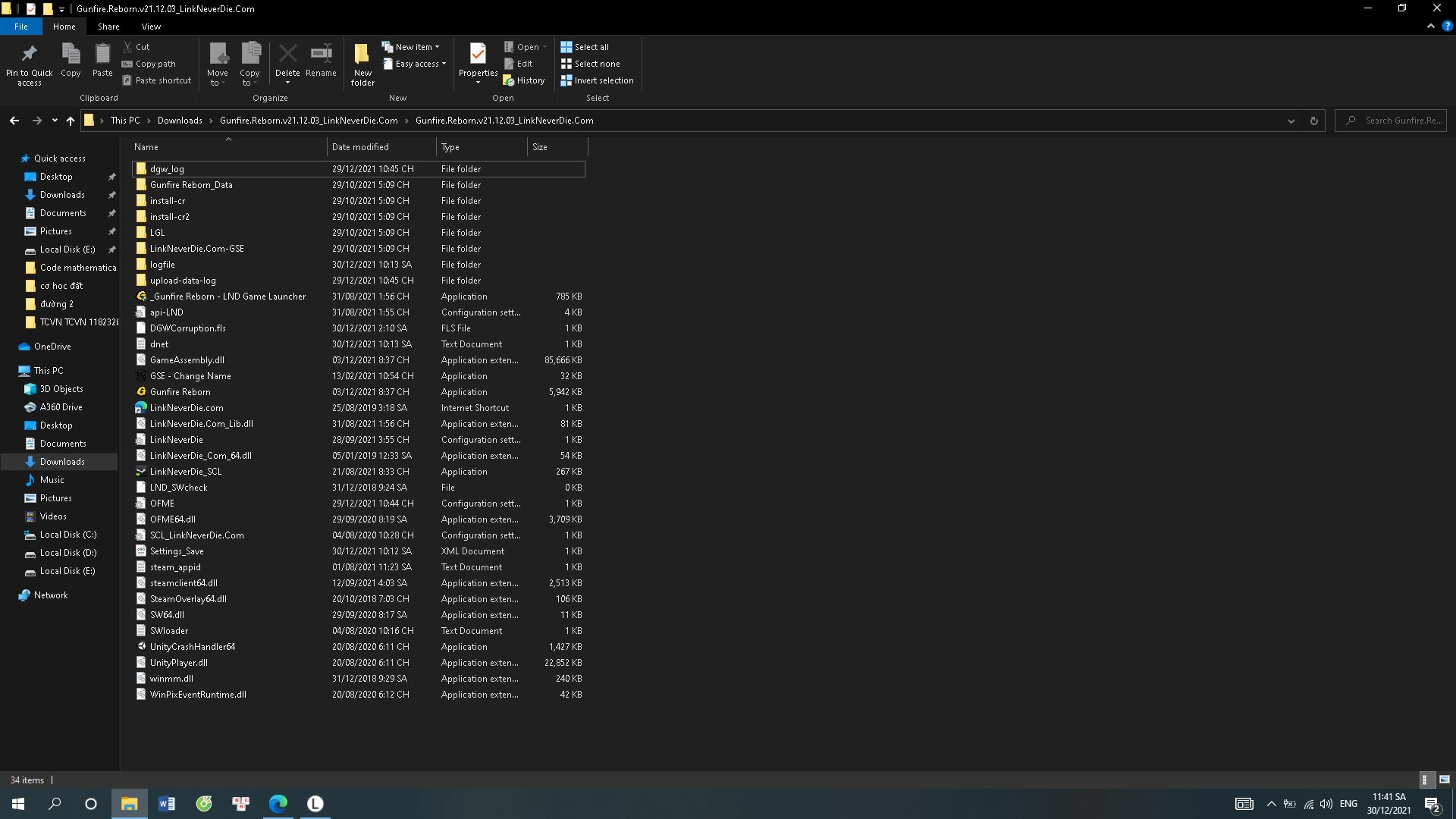1456x819 pixels.
Task: Open the Gunfire_Reborn_Data folder
Action: tap(190, 184)
